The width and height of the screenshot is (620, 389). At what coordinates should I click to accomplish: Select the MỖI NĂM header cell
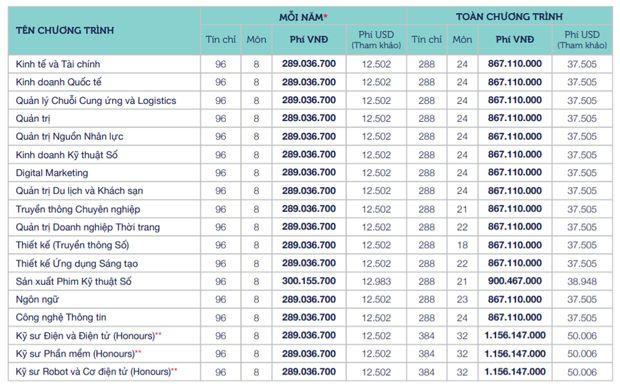pyautogui.click(x=303, y=17)
